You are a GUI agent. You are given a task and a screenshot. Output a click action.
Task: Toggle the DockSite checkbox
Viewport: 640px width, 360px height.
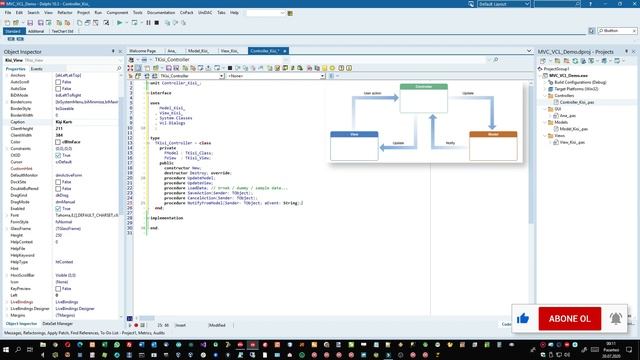(x=58, y=182)
